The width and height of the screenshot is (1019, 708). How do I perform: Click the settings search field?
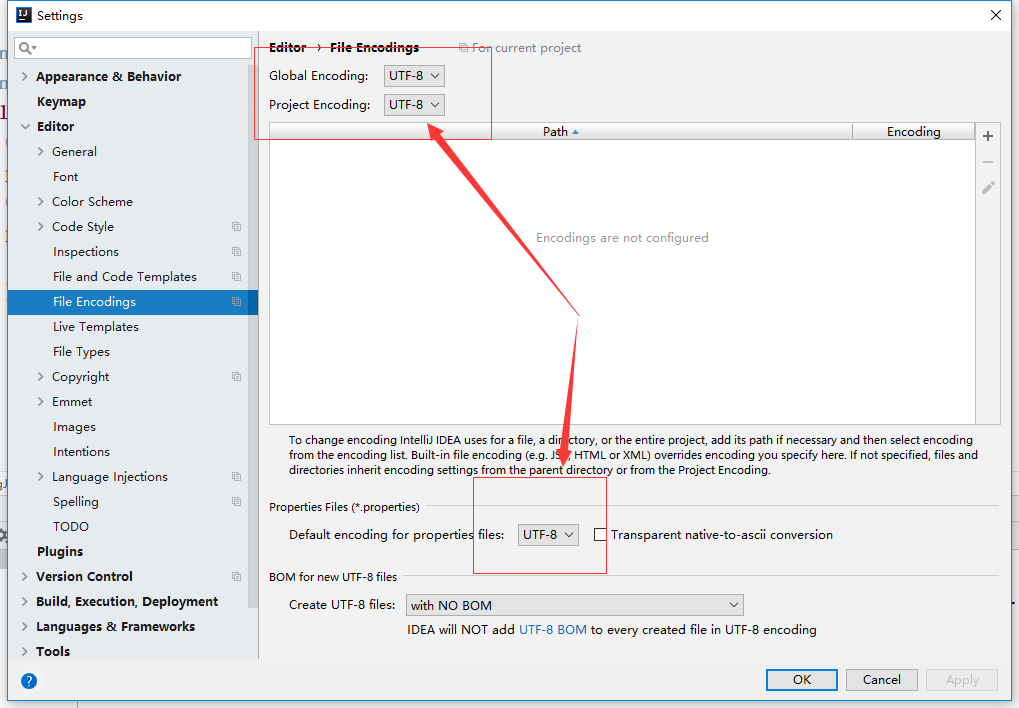(133, 48)
